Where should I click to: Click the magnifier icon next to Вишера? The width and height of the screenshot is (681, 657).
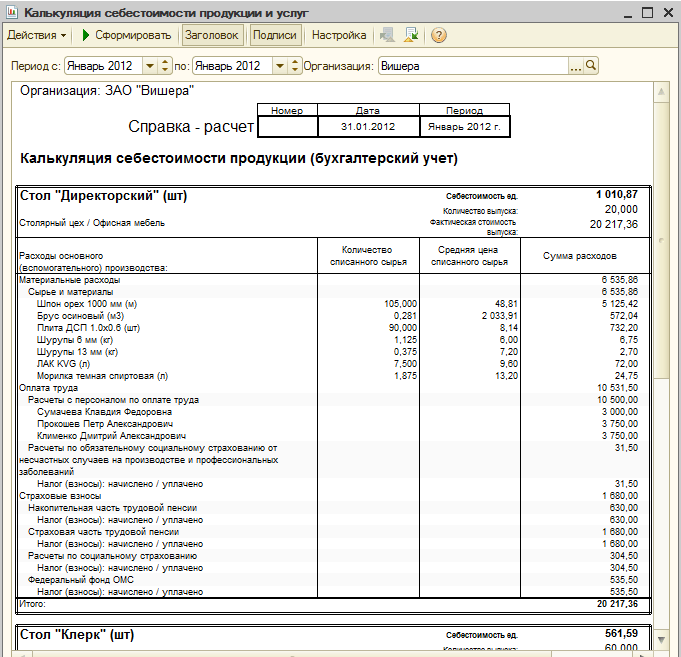coord(591,66)
